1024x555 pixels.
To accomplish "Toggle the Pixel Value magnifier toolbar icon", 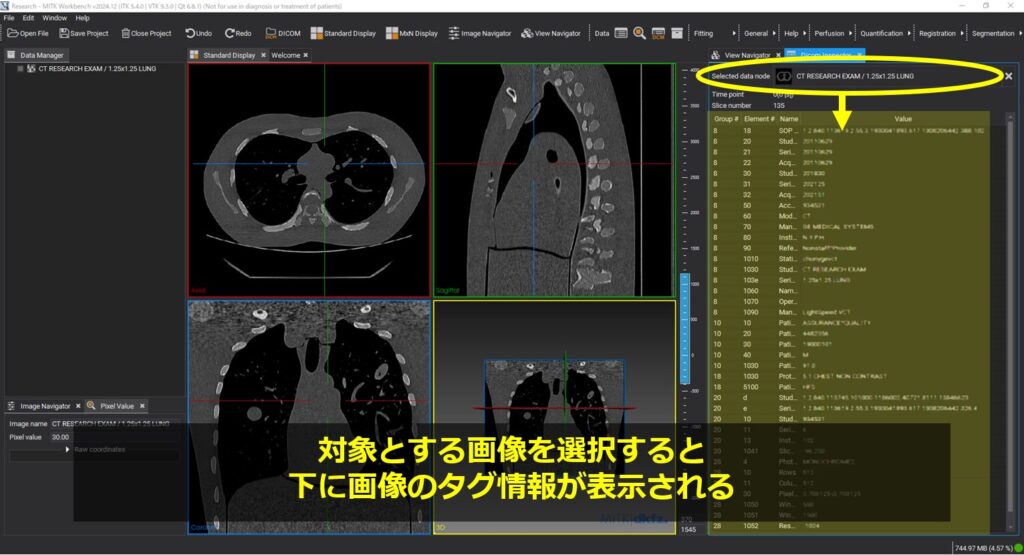I will pos(639,33).
